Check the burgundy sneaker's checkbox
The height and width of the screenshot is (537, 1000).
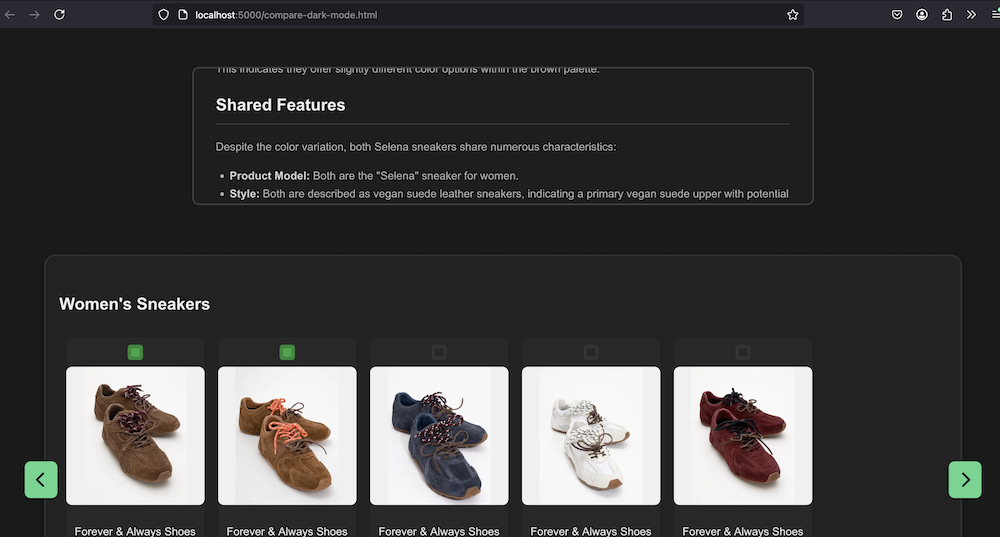point(743,352)
